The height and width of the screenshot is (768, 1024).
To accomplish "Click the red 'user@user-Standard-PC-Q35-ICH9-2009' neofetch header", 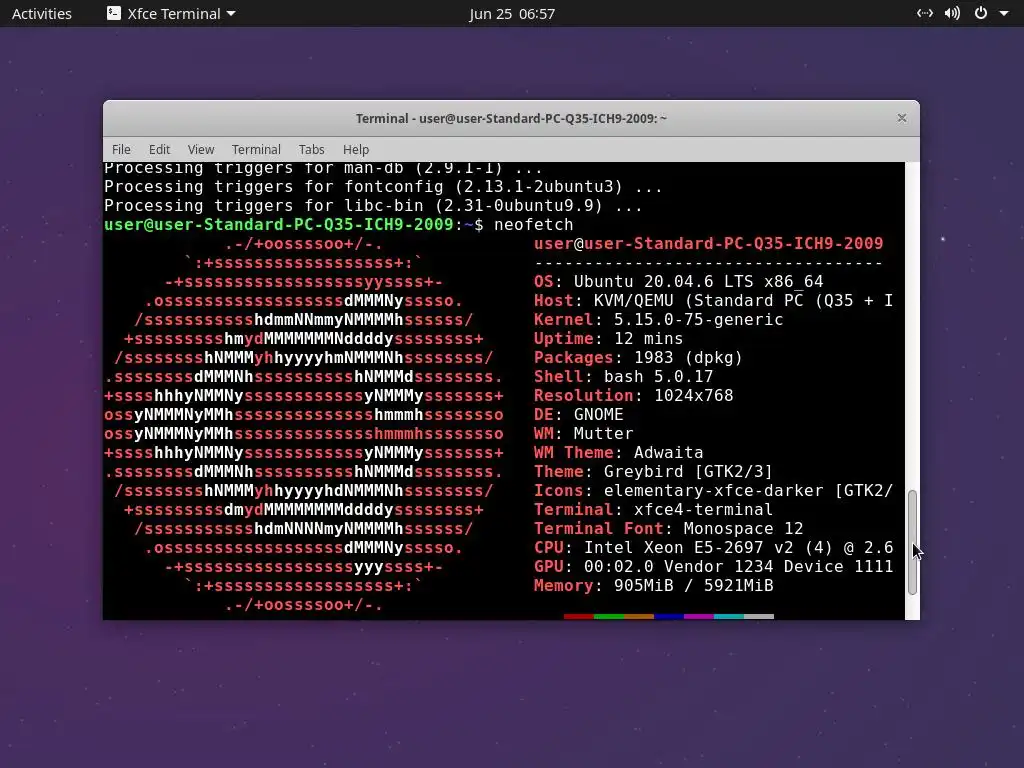I will coord(709,244).
